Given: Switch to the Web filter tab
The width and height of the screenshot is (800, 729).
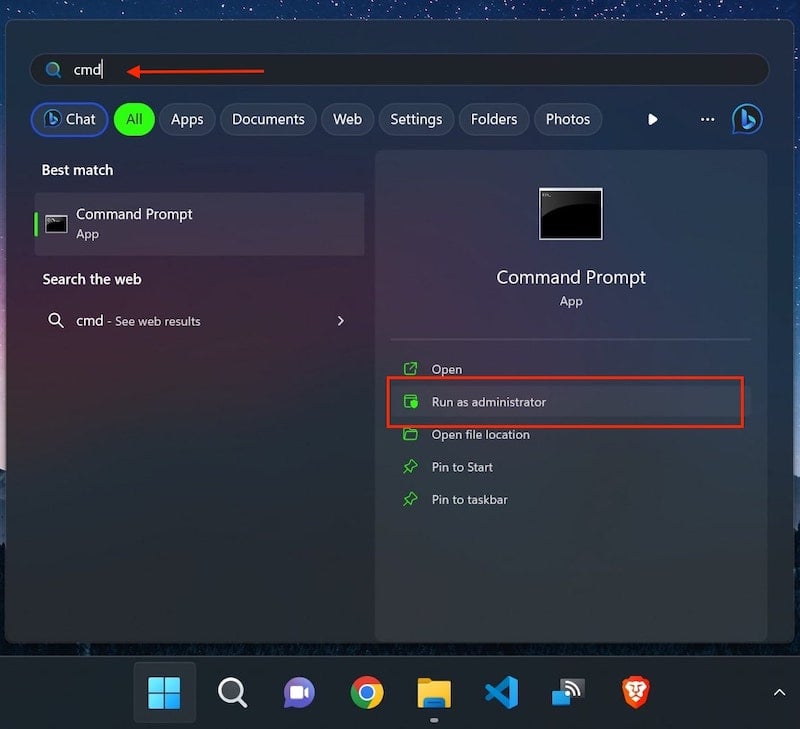Looking at the screenshot, I should pyautogui.click(x=347, y=119).
